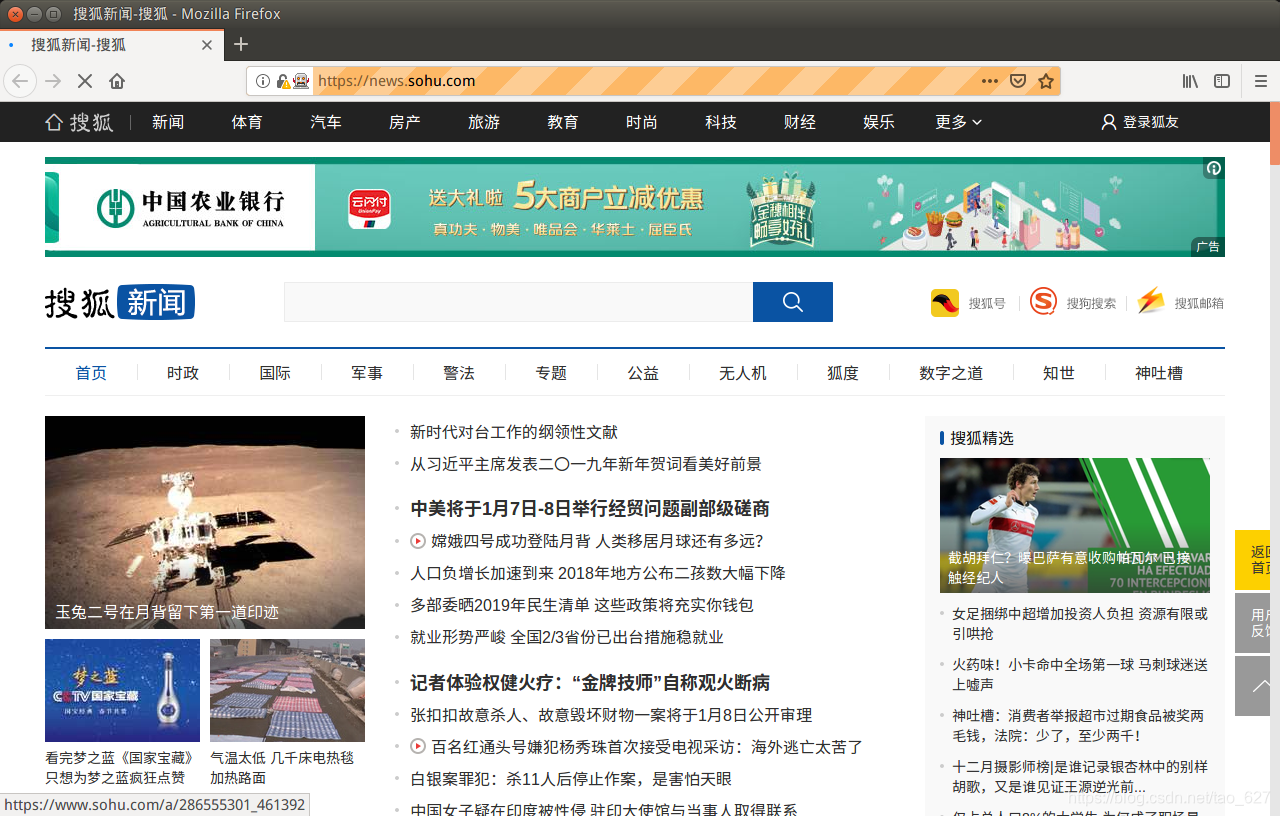Open 新闻 in the top black navbar
The image size is (1280, 816).
coord(168,122)
